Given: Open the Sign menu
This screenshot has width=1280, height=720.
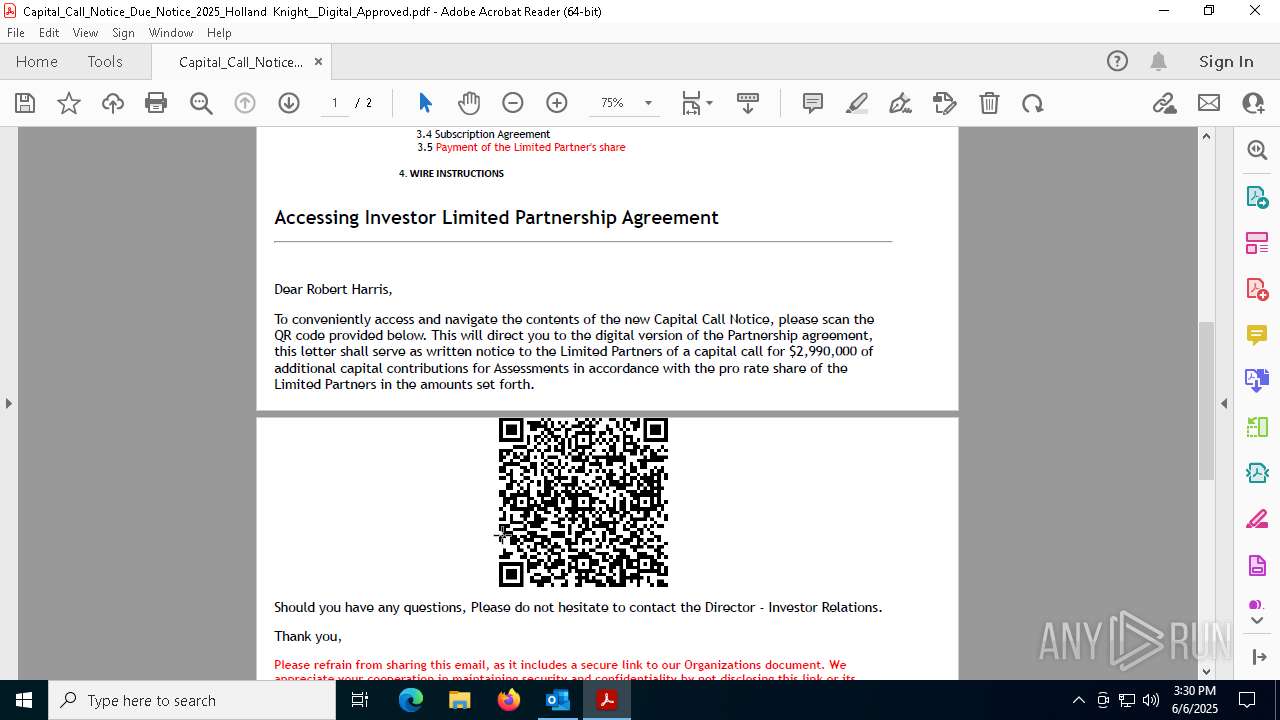Looking at the screenshot, I should pos(123,32).
